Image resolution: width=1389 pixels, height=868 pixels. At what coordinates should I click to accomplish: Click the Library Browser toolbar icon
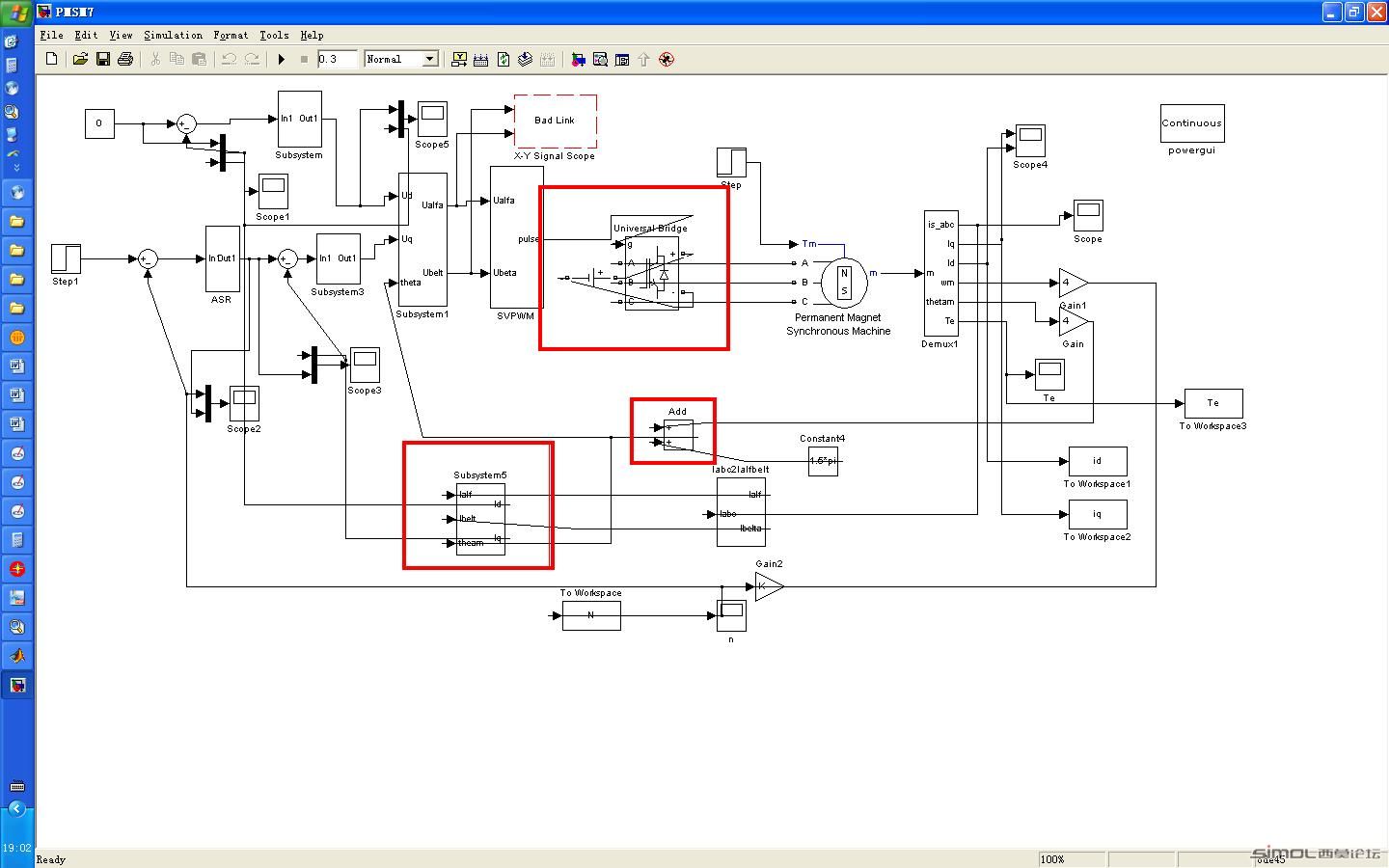[578, 59]
